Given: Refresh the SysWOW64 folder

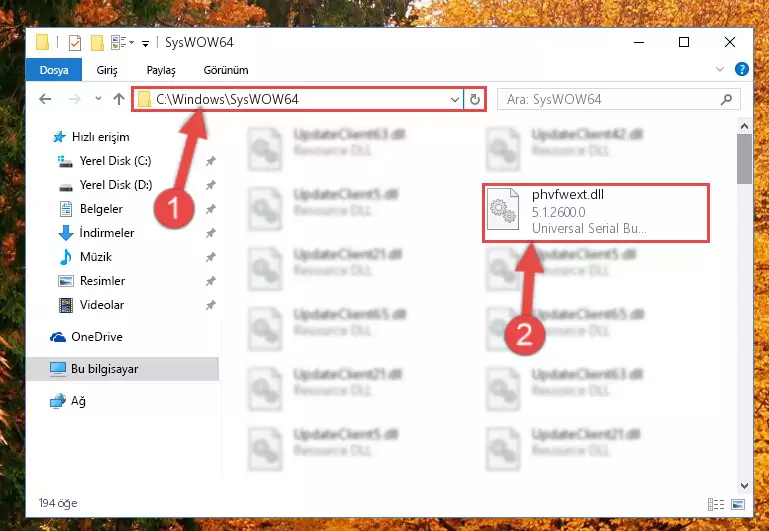Looking at the screenshot, I should coord(475,100).
